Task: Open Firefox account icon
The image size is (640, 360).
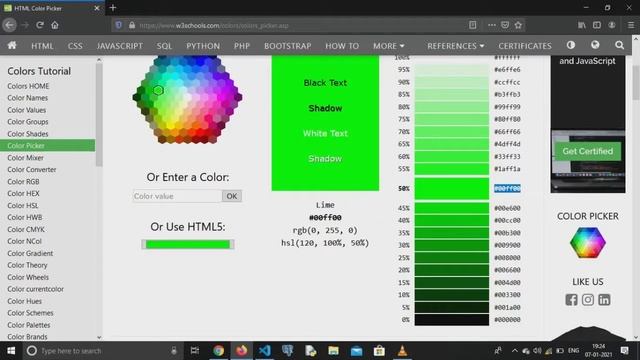Action: coord(611,25)
